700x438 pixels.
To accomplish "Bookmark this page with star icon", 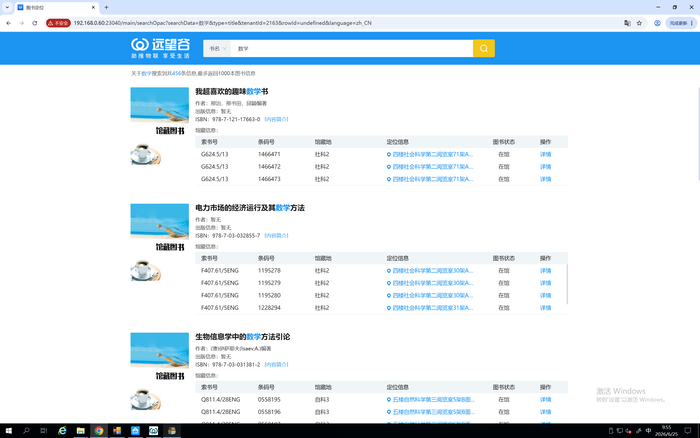I will point(639,23).
